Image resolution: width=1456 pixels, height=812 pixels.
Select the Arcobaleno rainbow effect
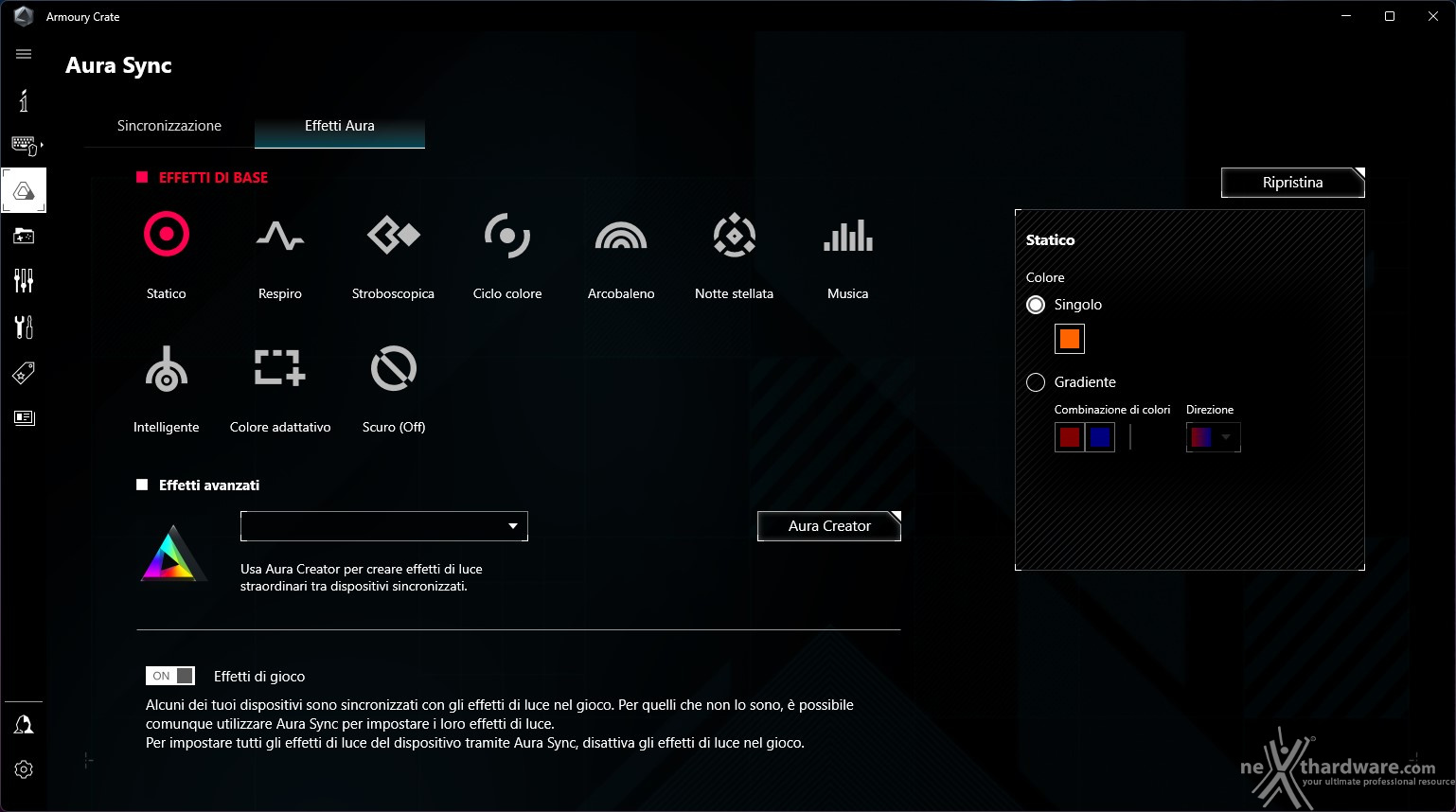pyautogui.click(x=621, y=235)
